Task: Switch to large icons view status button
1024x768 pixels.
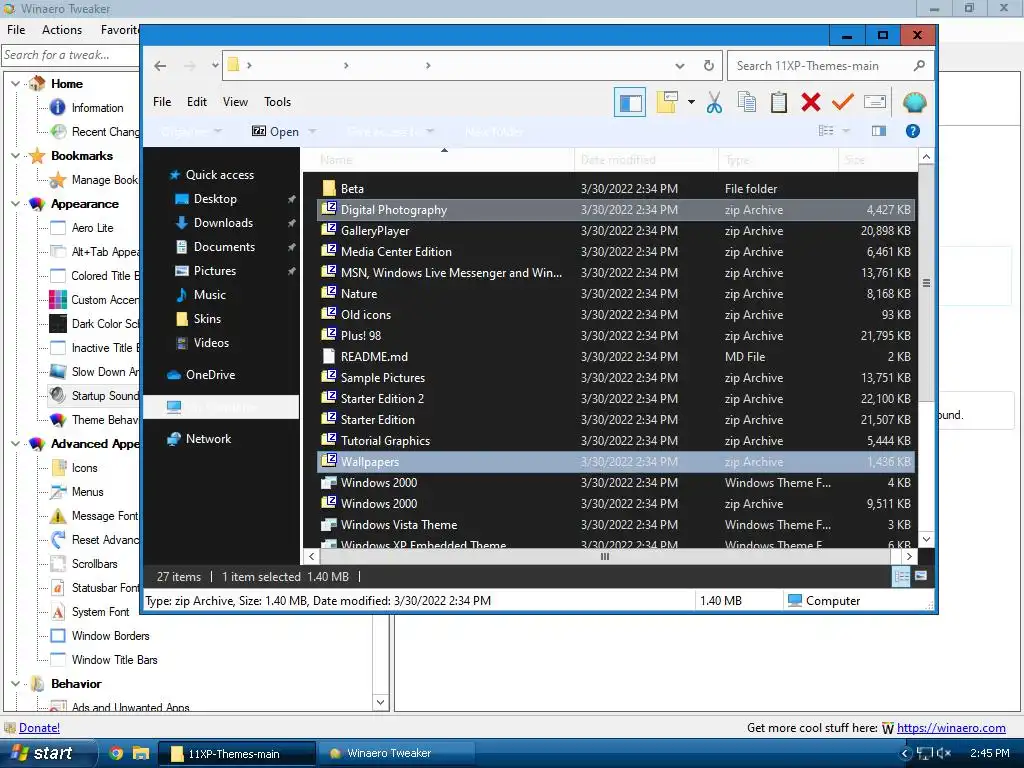Action: click(921, 576)
